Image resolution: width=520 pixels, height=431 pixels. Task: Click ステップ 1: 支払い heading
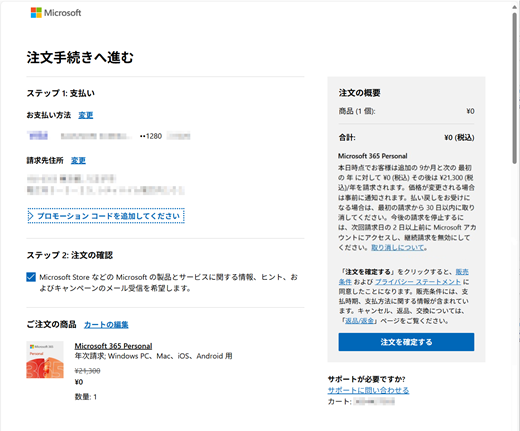61,93
